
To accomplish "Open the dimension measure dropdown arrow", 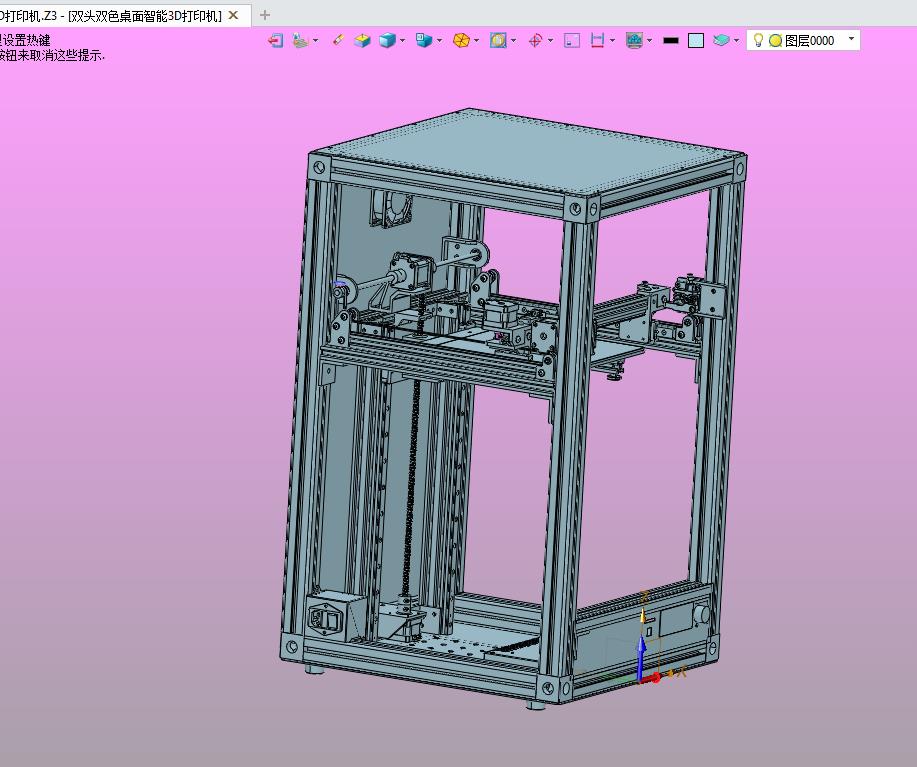I will pyautogui.click(x=612, y=40).
